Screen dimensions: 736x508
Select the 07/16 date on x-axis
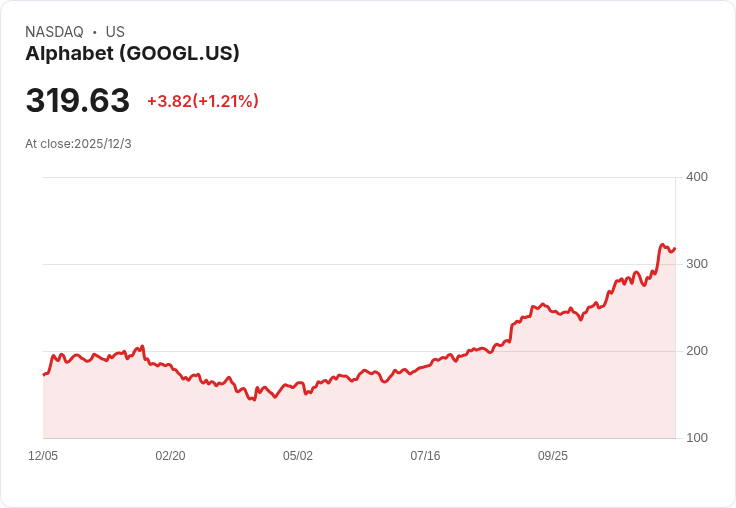click(425, 456)
